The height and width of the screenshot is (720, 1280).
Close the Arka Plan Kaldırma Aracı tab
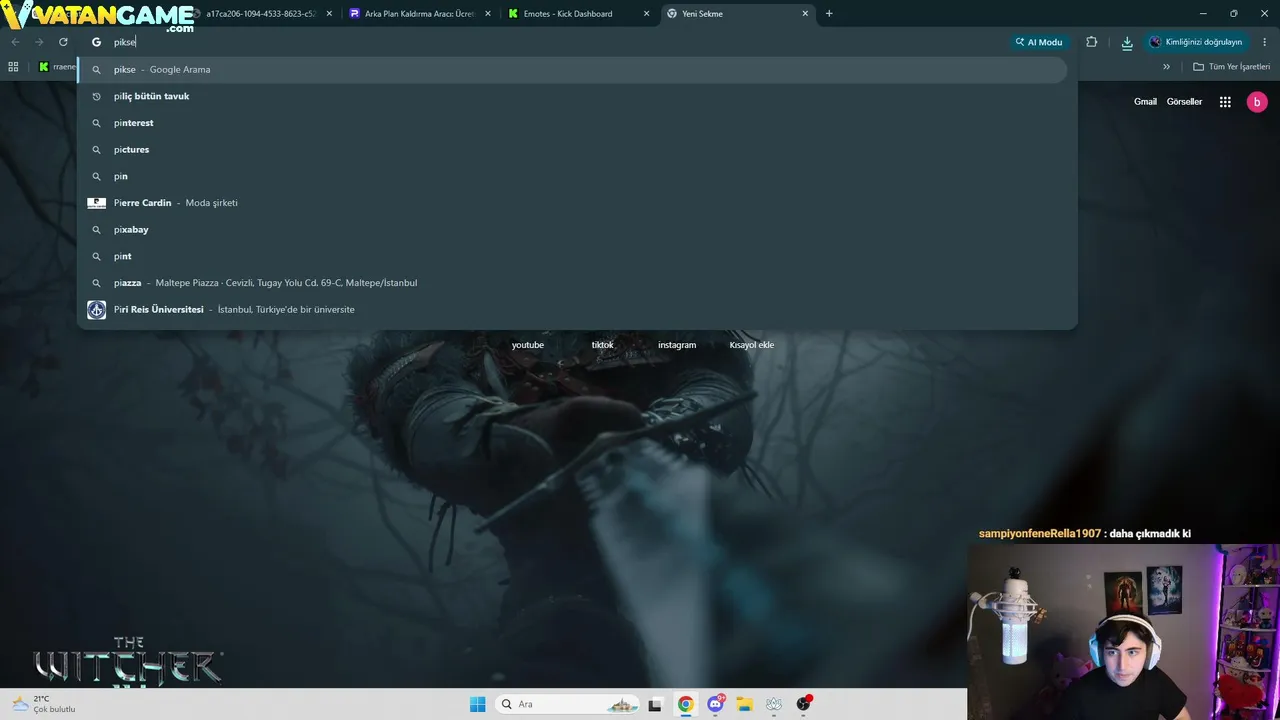(488, 14)
